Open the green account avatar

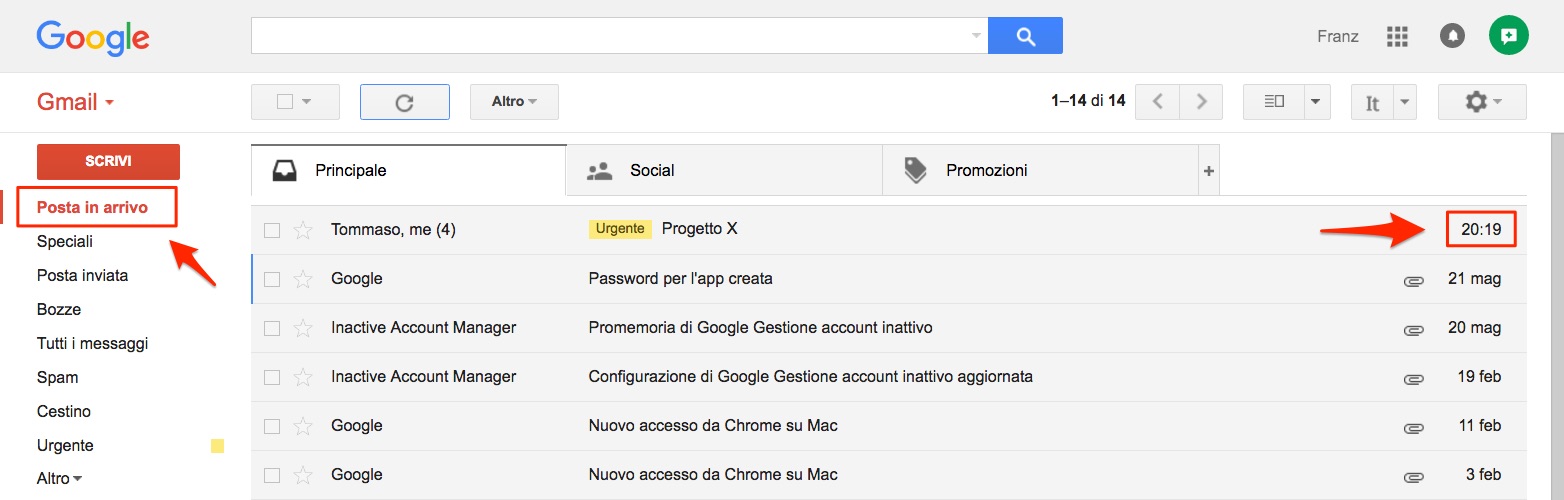(x=1508, y=36)
